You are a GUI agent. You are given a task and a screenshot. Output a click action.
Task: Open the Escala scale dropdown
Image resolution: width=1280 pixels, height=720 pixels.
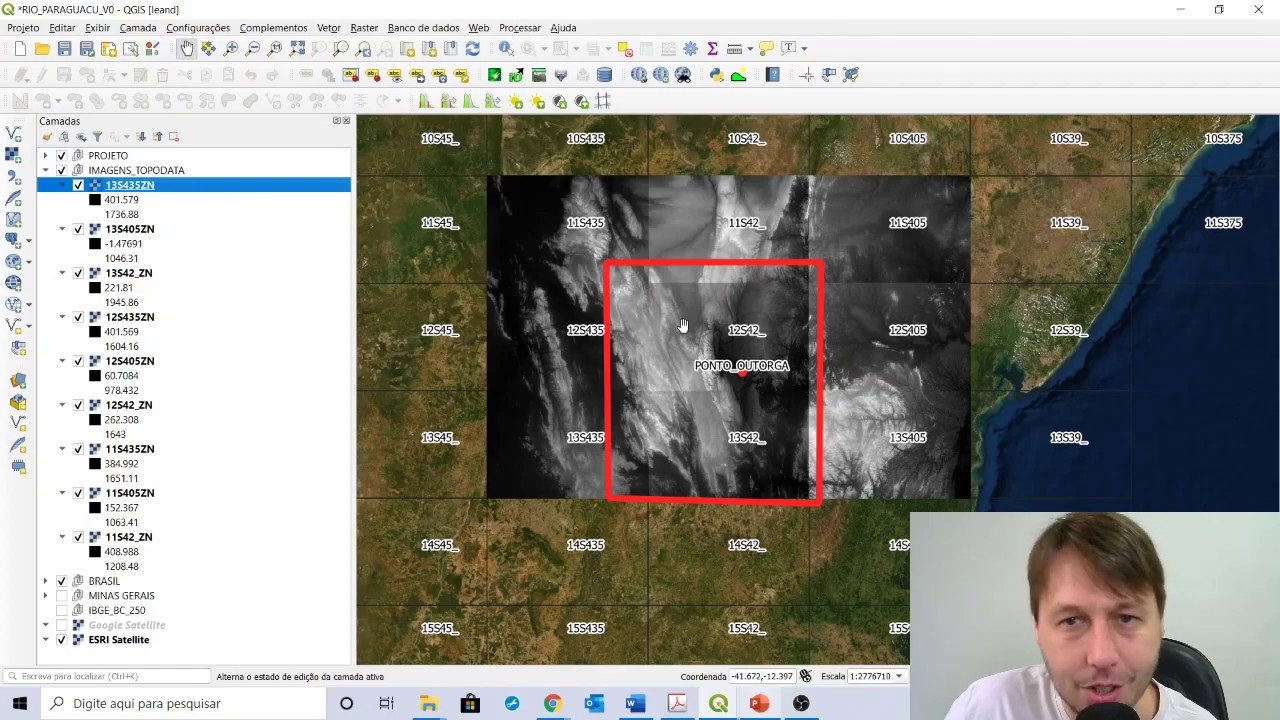coord(898,677)
